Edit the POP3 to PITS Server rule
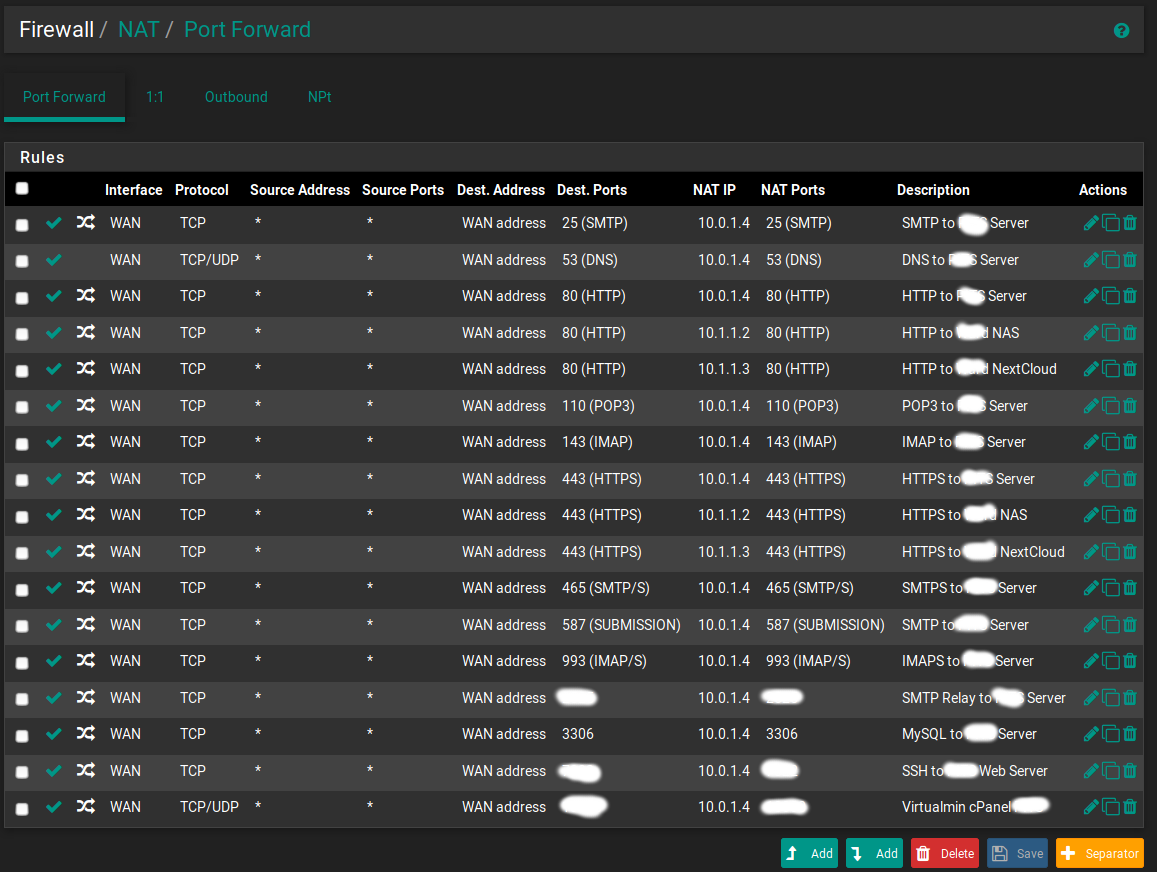 coord(1091,406)
